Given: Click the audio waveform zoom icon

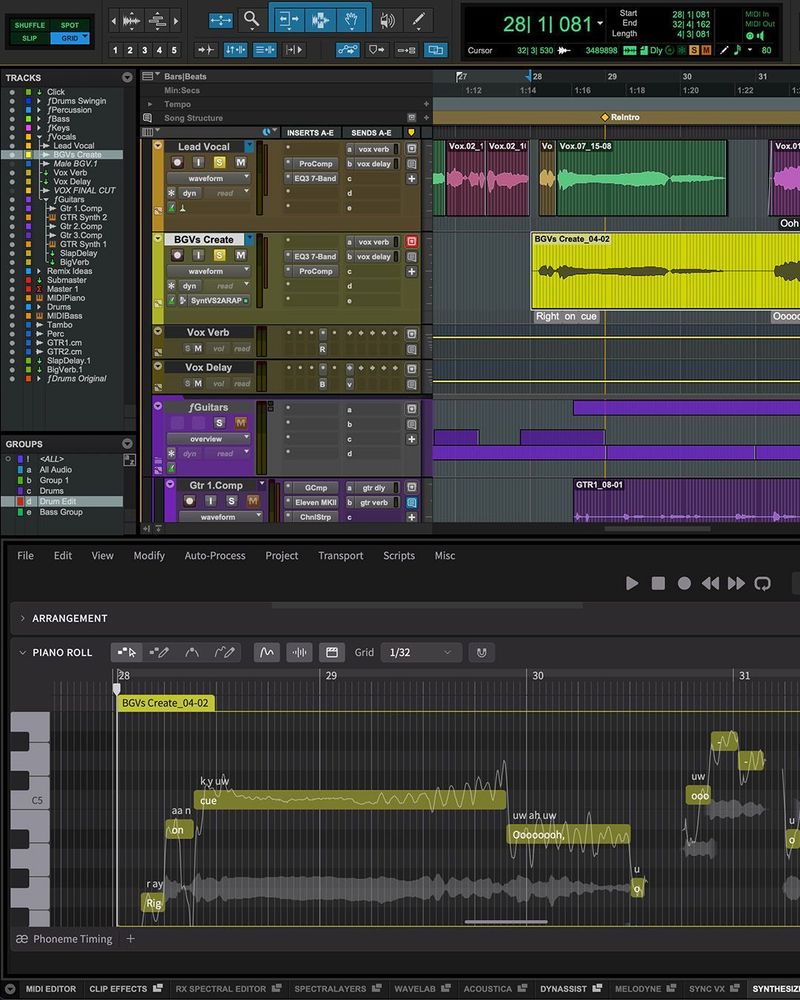Looking at the screenshot, I should click(x=131, y=20).
